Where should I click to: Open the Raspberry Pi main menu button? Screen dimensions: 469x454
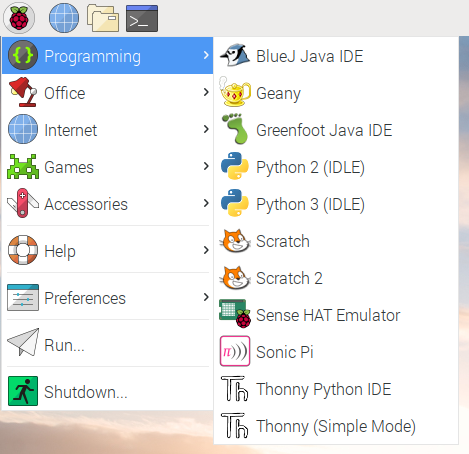click(x=19, y=18)
